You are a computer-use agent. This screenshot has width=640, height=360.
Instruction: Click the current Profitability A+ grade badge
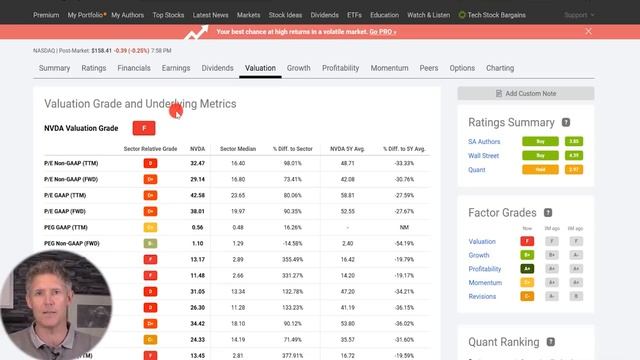click(x=527, y=269)
